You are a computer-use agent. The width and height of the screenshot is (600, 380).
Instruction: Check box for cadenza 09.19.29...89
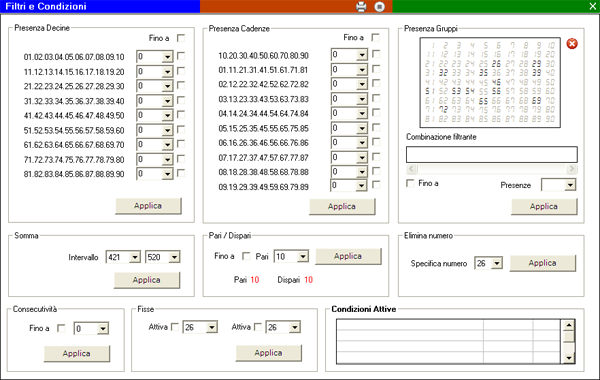pyautogui.click(x=376, y=185)
